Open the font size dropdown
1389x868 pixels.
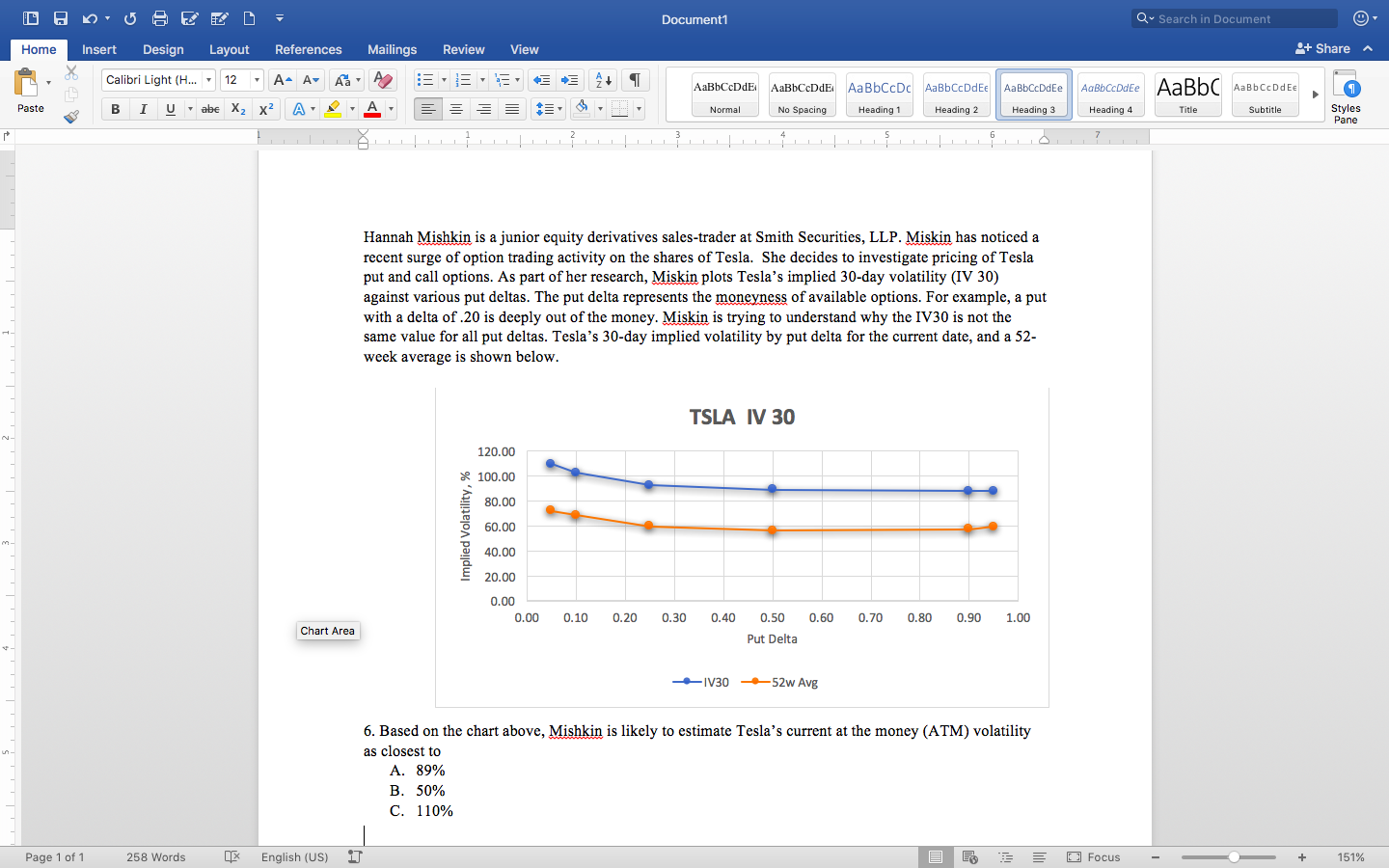tap(257, 80)
